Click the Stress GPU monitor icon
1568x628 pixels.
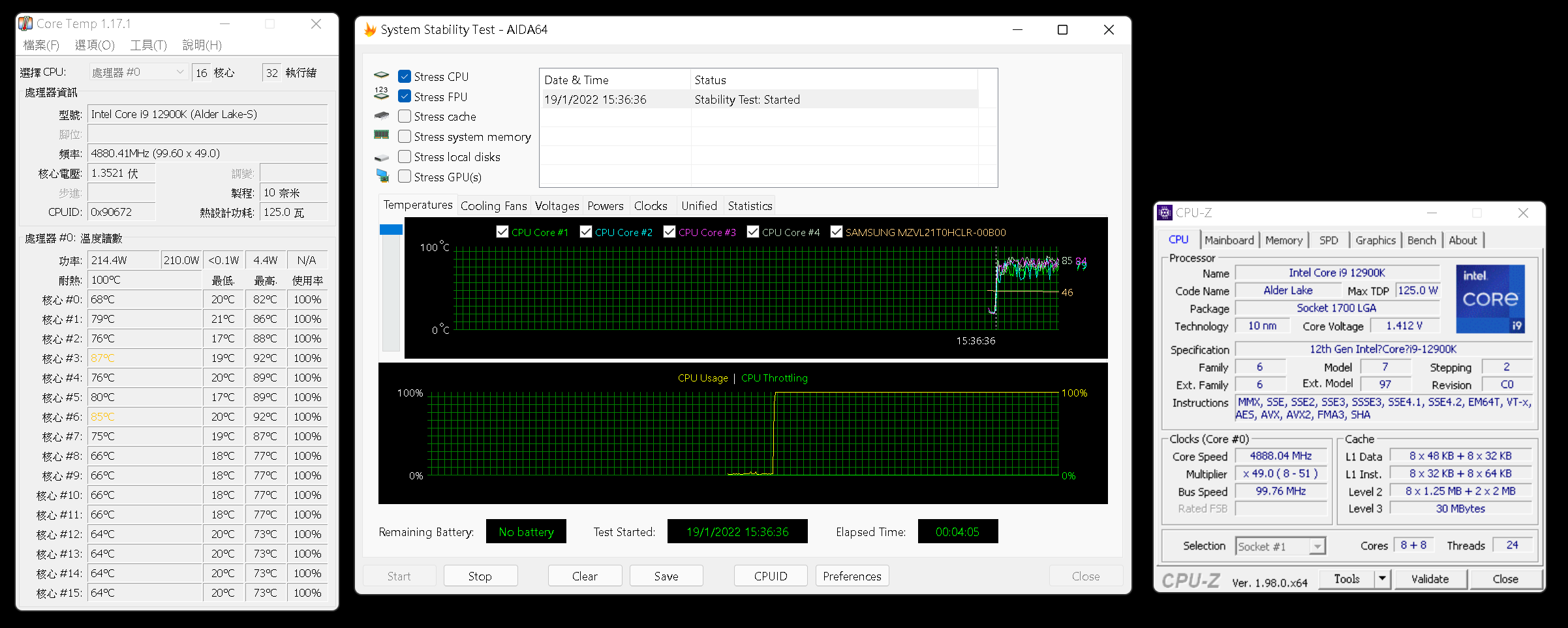pos(382,175)
